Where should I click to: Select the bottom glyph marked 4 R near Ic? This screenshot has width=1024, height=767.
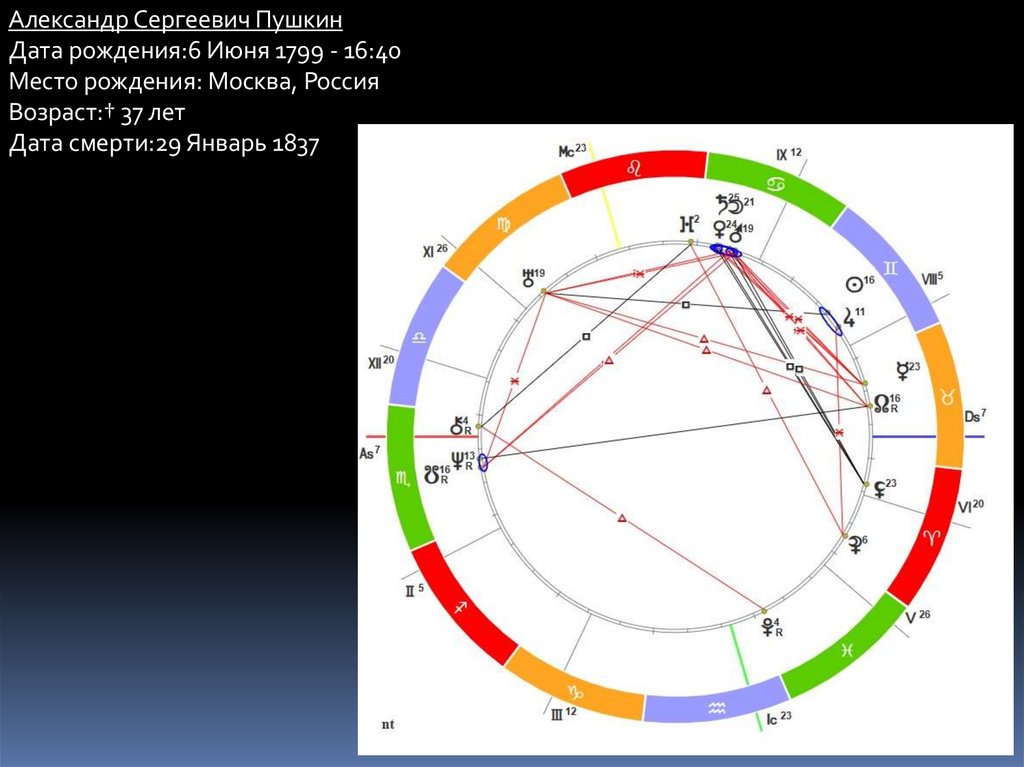[767, 627]
